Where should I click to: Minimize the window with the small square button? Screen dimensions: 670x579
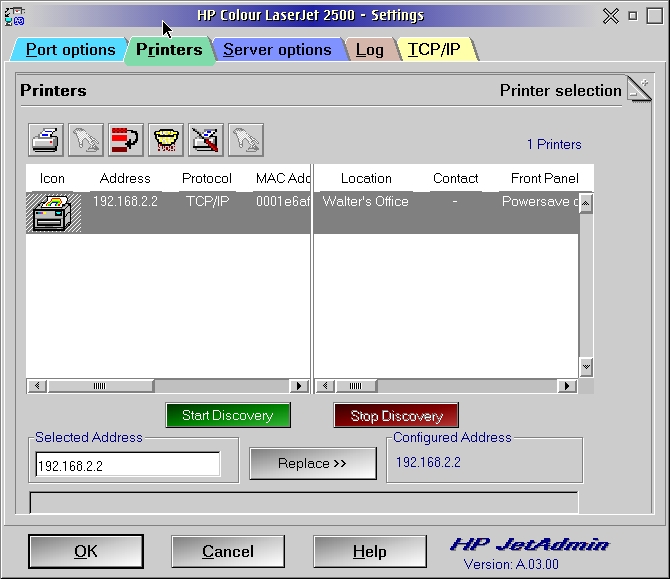point(633,16)
